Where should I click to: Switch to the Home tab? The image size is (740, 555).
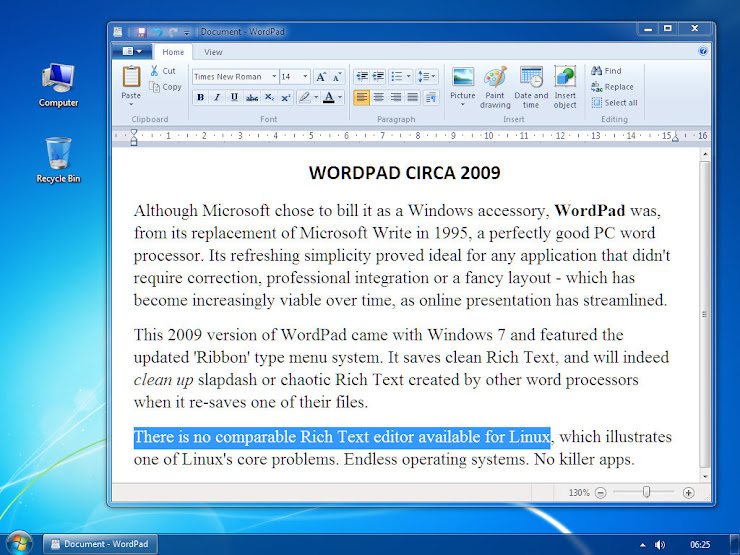point(173,52)
